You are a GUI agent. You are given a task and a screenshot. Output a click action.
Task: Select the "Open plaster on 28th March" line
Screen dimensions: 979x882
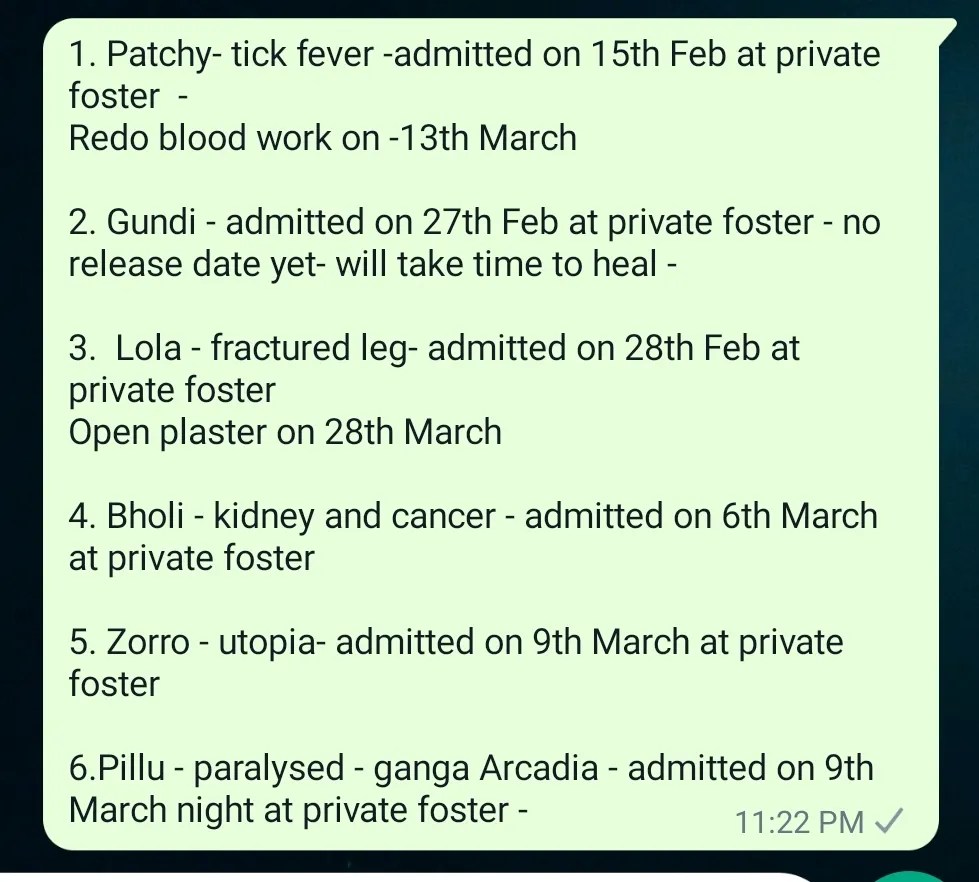click(285, 432)
